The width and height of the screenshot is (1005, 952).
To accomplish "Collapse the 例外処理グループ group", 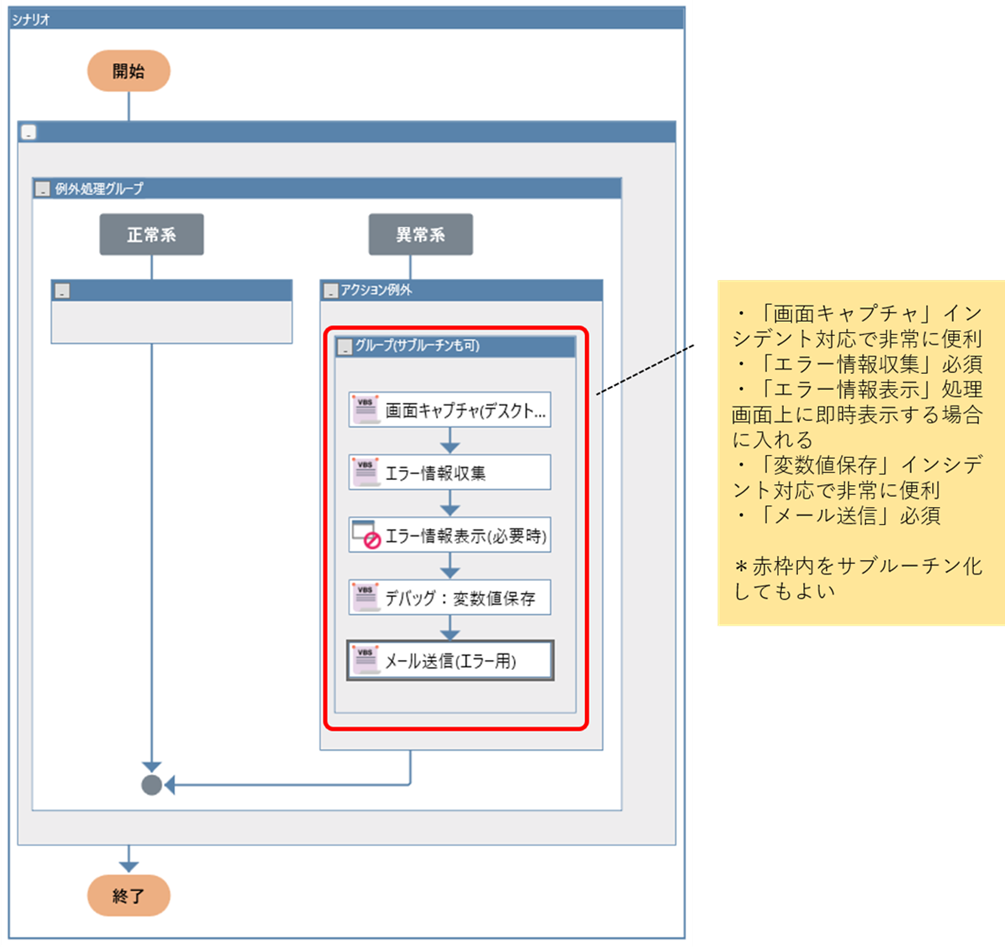I will [42, 188].
